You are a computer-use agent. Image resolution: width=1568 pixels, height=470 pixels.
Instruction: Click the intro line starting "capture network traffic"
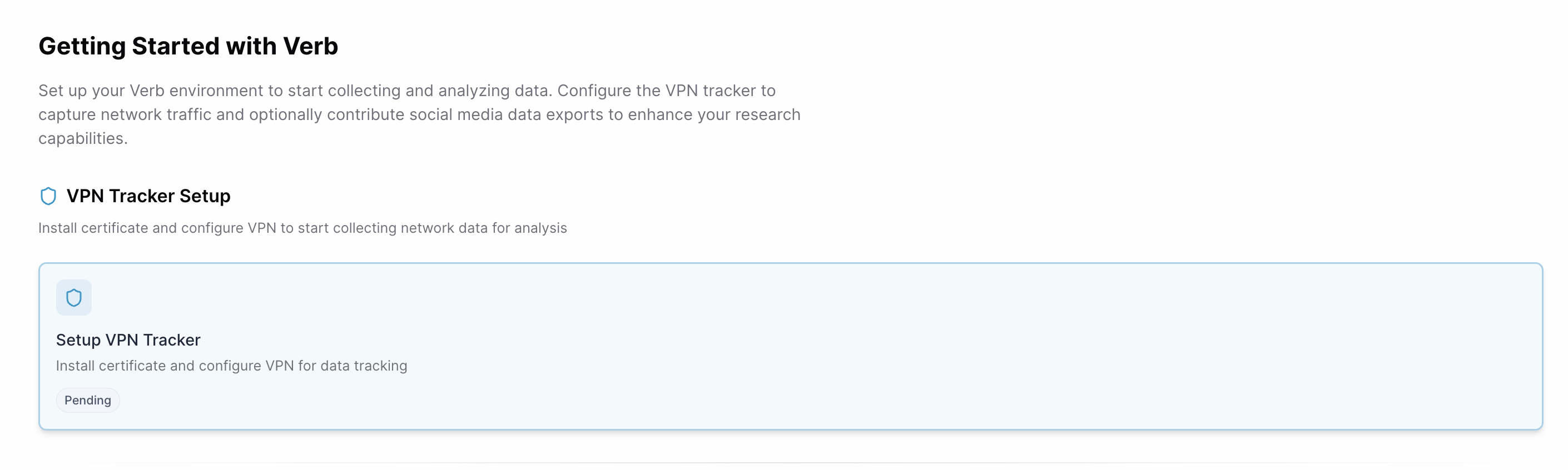tap(419, 114)
